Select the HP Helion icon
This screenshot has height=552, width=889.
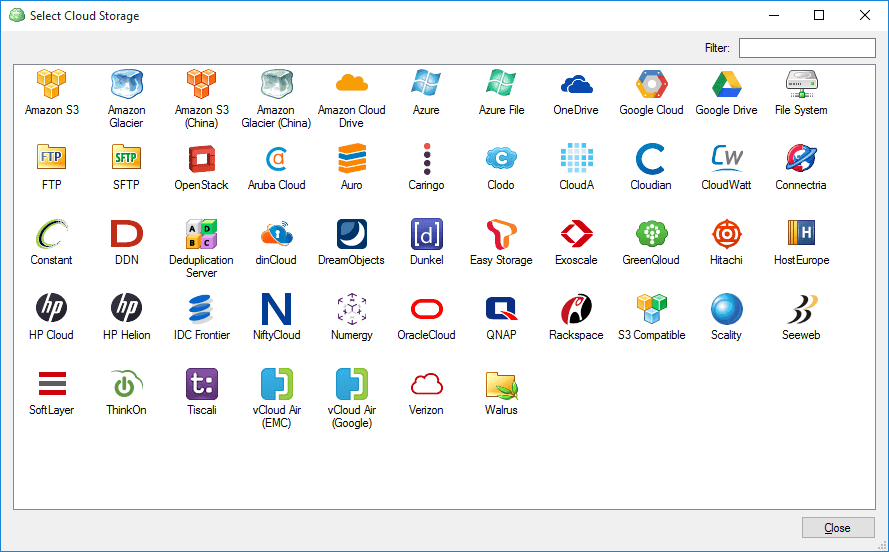click(x=126, y=309)
